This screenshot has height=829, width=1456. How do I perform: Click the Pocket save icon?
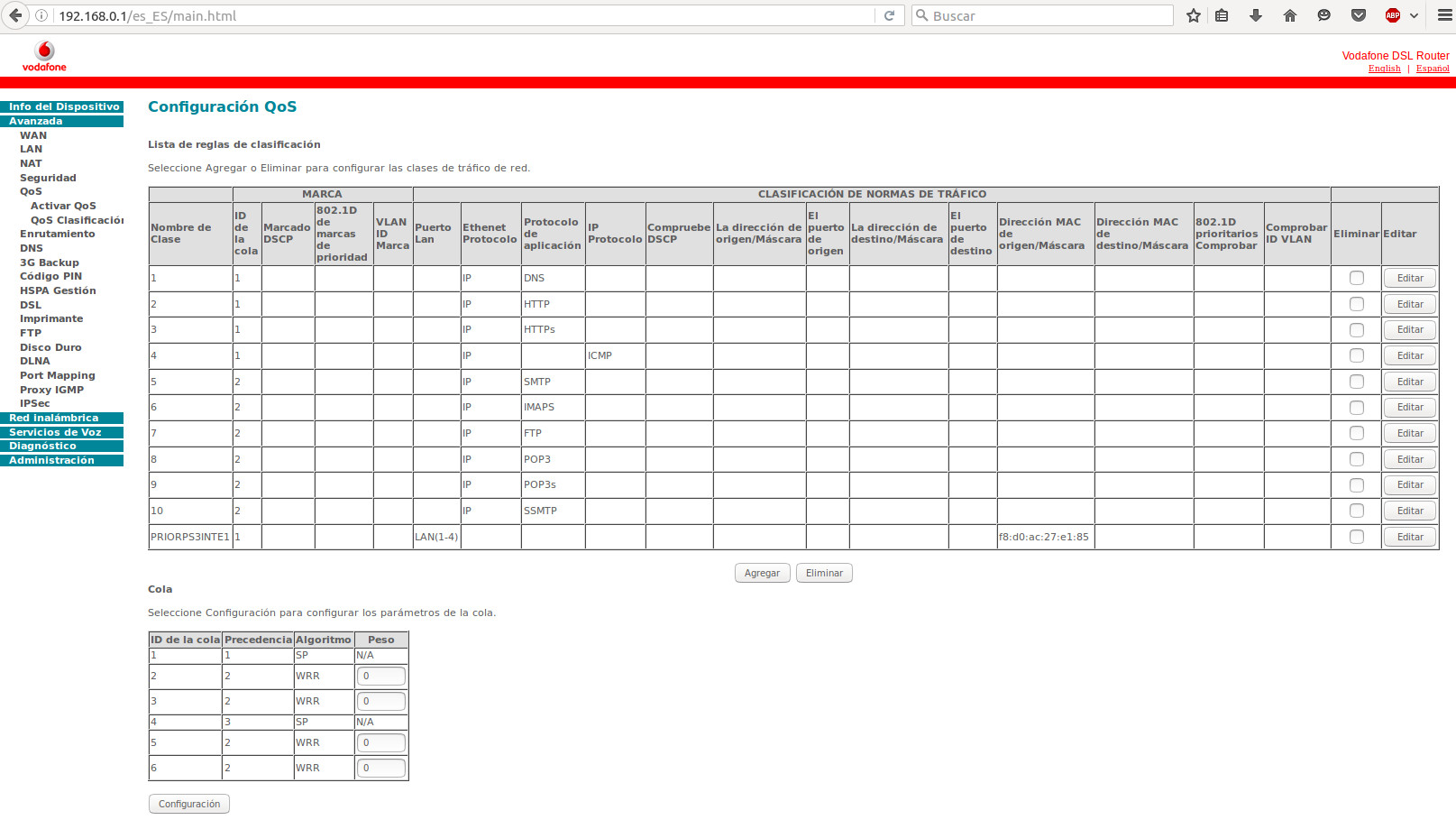[1359, 15]
